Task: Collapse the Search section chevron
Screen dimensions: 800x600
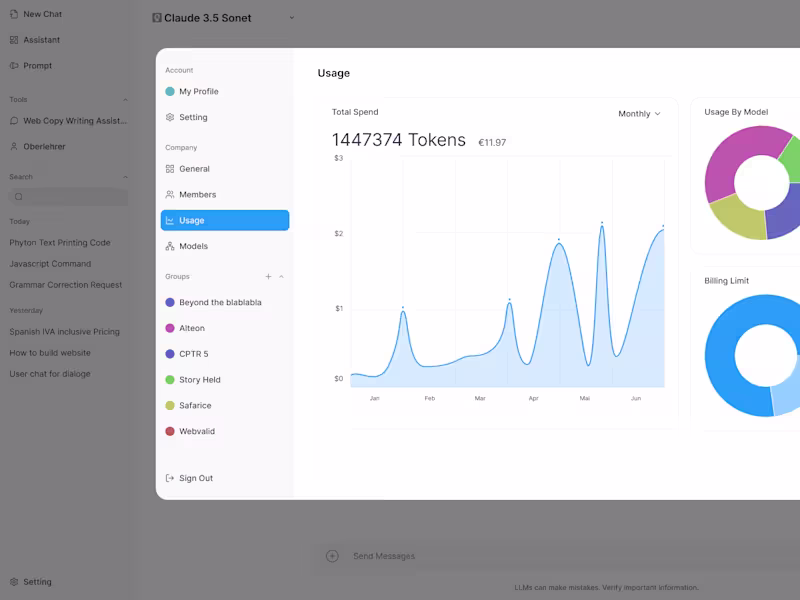Action: (126, 177)
